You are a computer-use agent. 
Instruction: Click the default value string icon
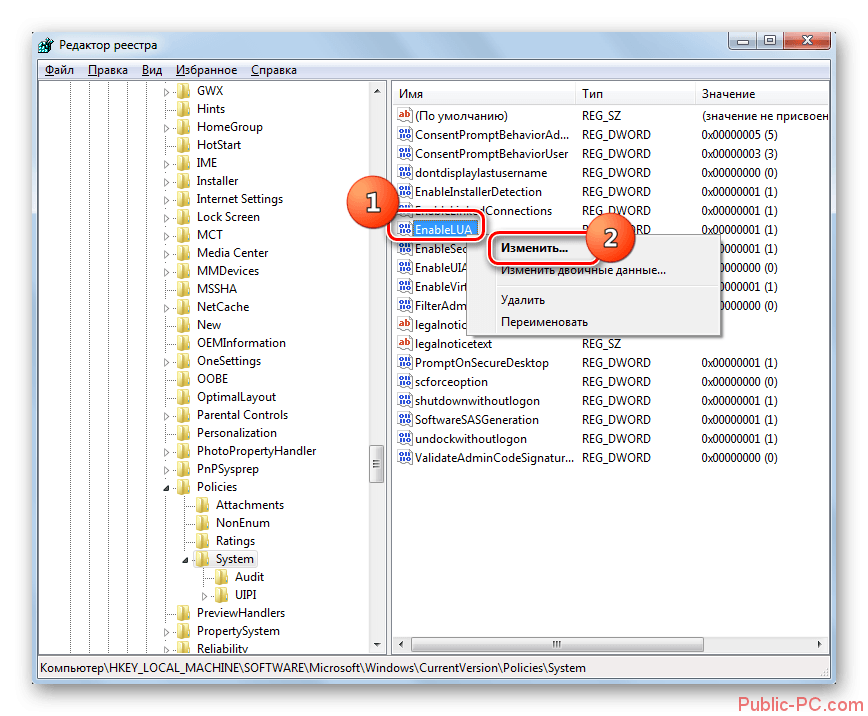pos(405,116)
